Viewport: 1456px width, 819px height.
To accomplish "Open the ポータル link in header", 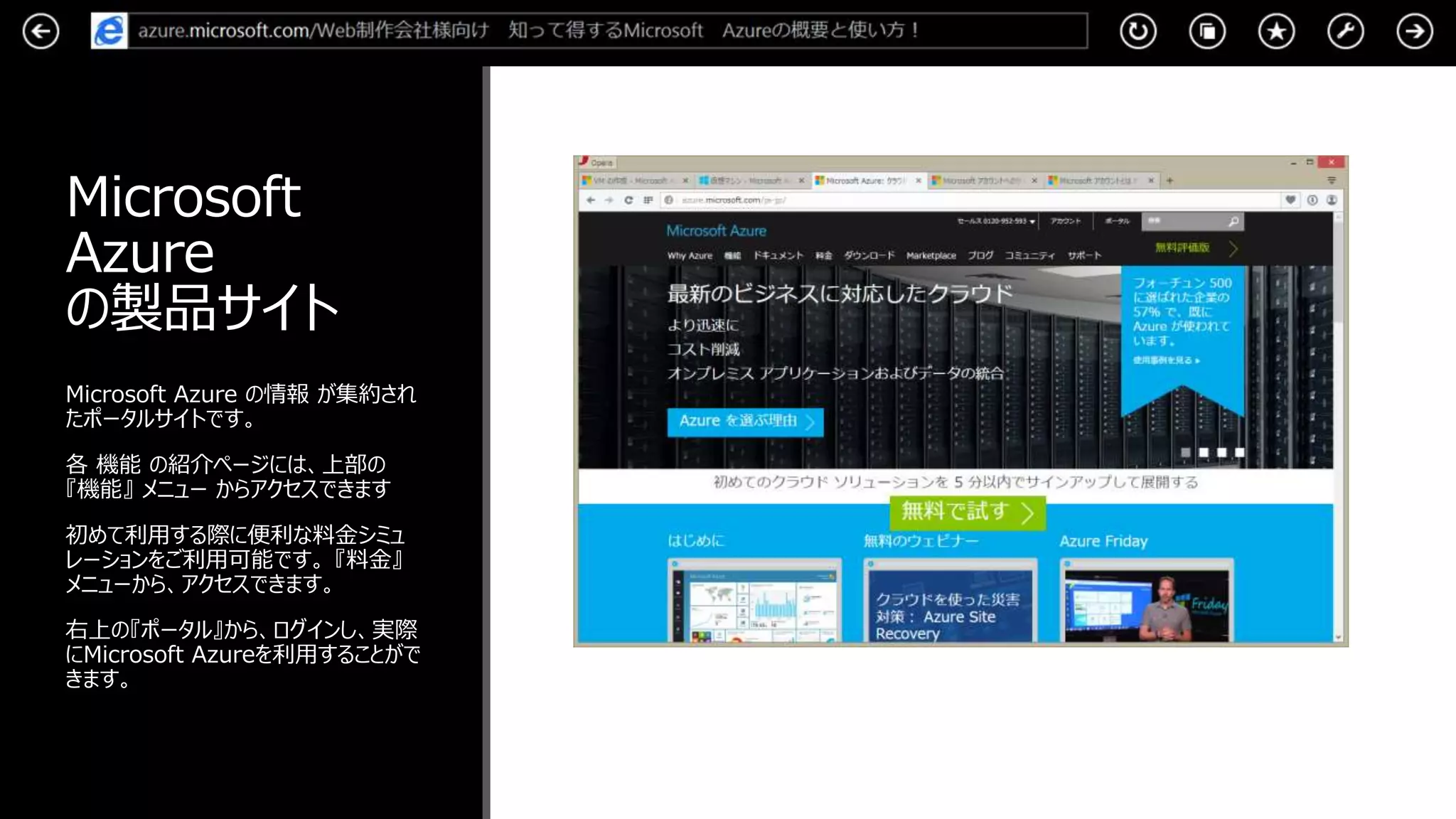I will coord(1117,221).
